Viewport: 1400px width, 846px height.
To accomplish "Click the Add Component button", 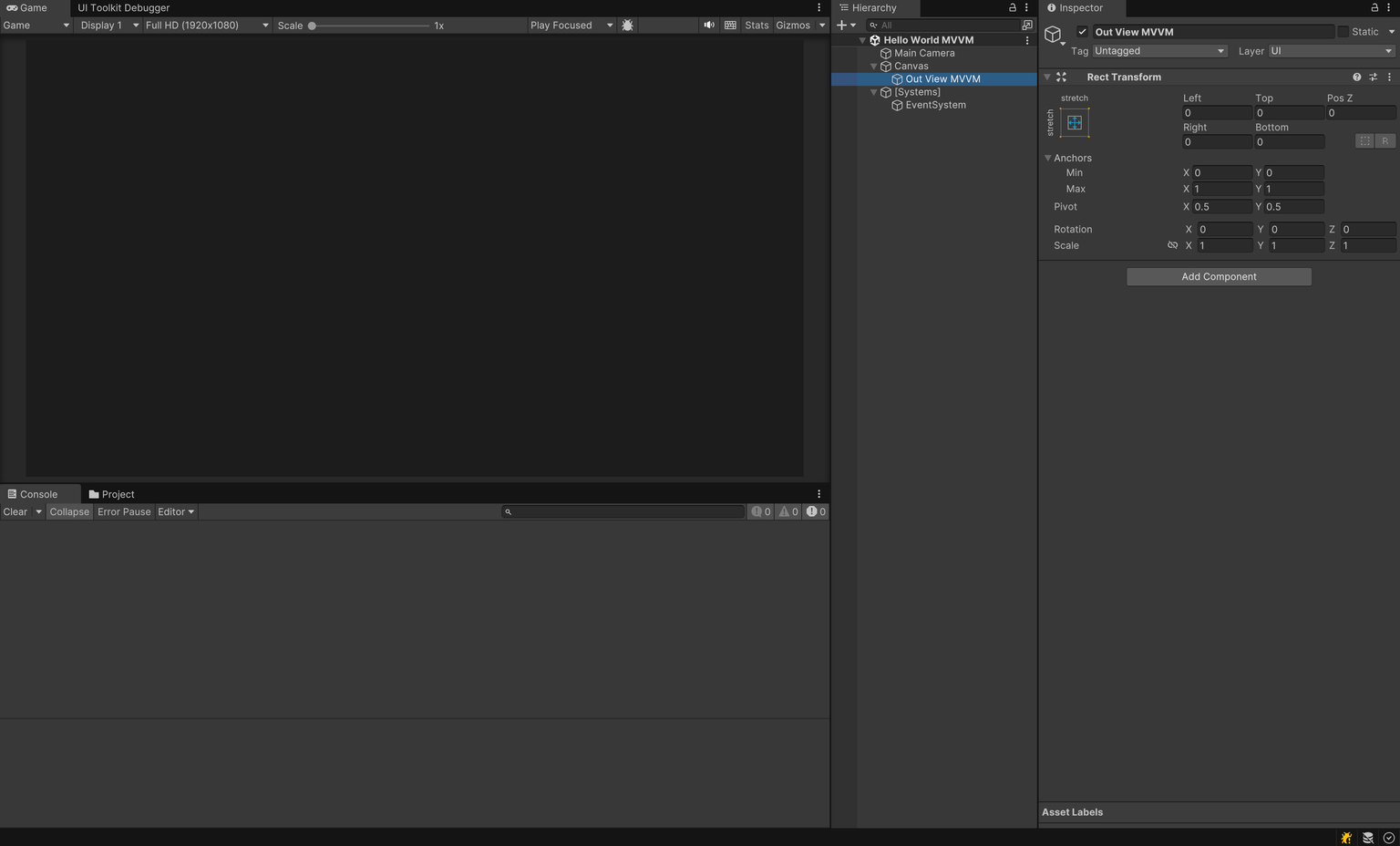I will 1219,276.
